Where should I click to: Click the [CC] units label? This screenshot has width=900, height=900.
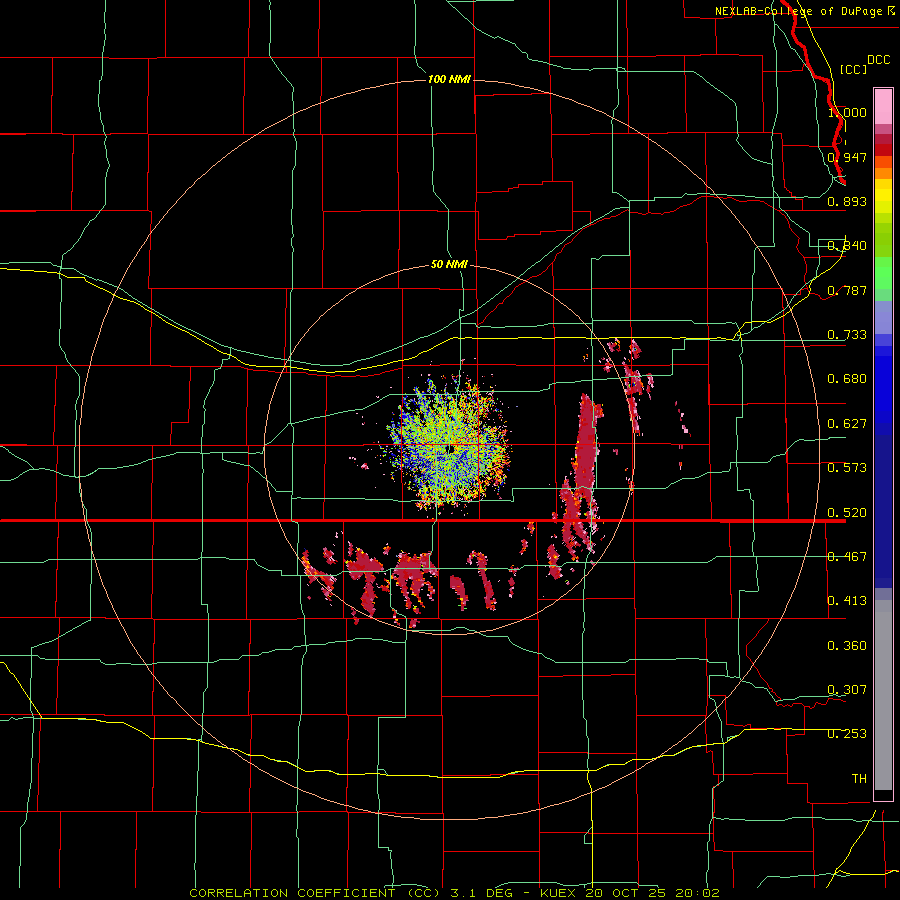(853, 69)
